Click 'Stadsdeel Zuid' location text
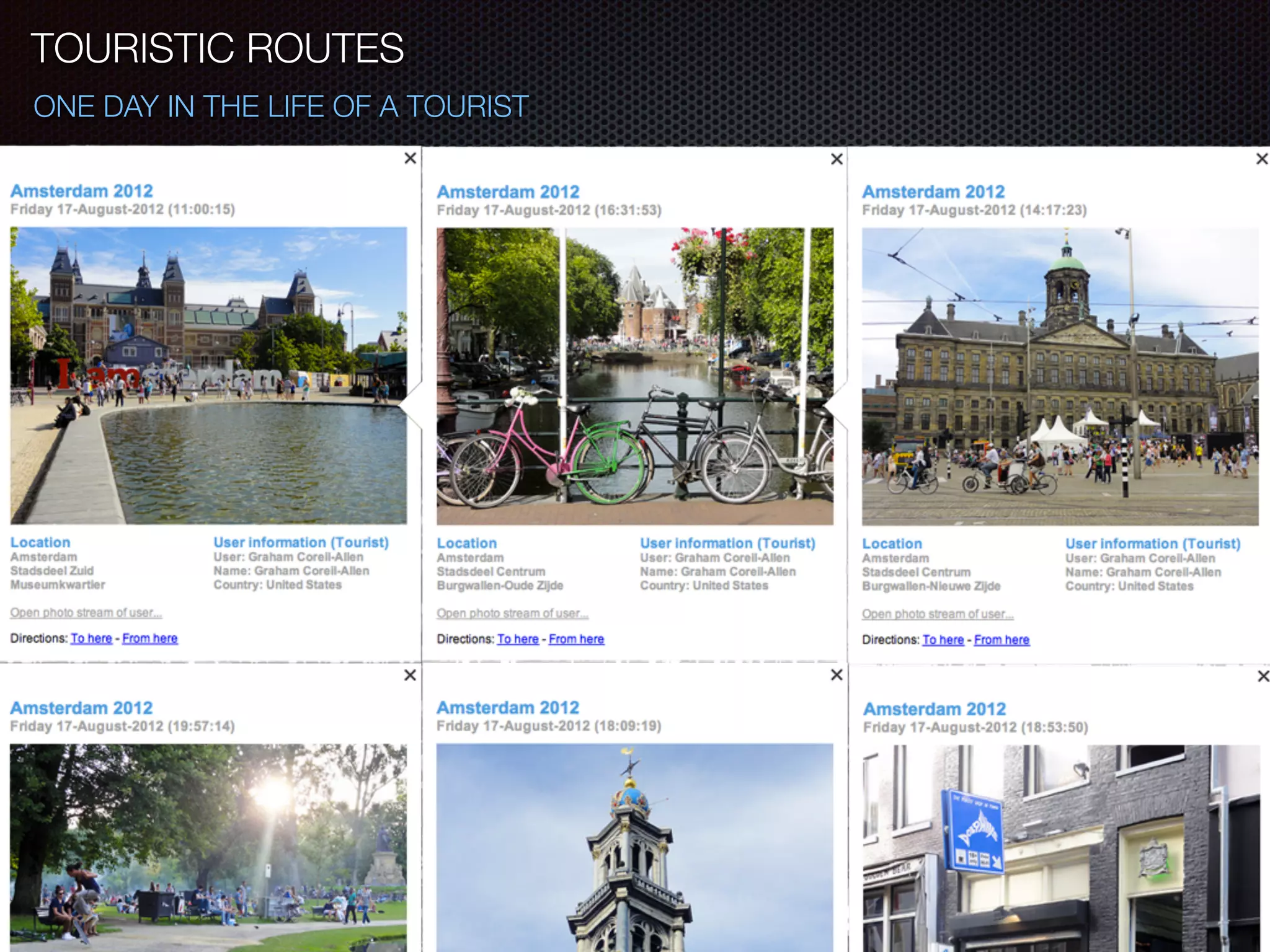Viewport: 1270px width, 952px height. point(52,571)
